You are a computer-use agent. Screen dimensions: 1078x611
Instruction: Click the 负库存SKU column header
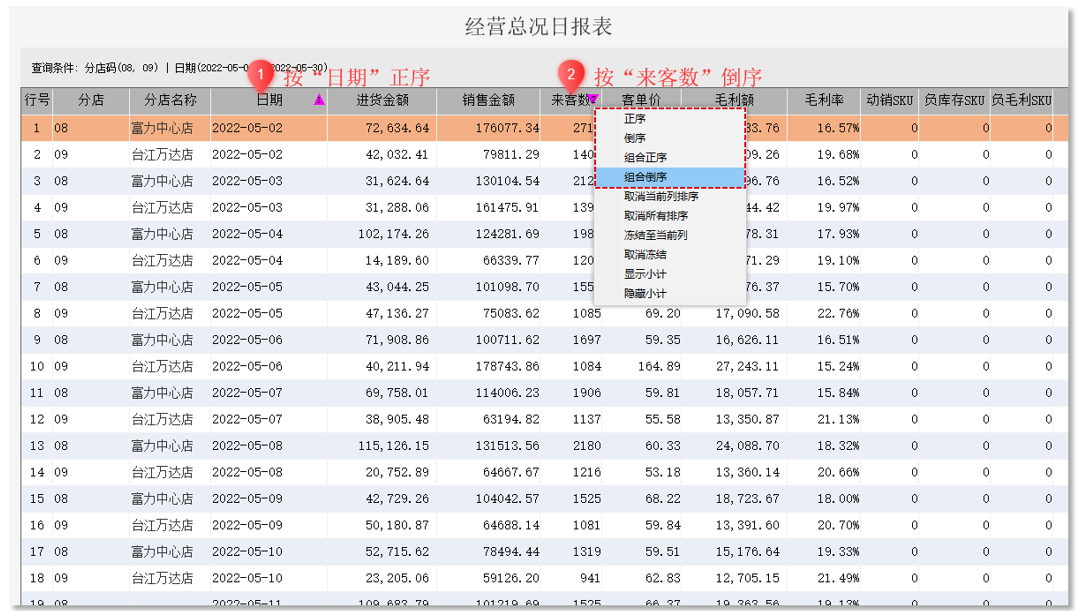tap(954, 100)
